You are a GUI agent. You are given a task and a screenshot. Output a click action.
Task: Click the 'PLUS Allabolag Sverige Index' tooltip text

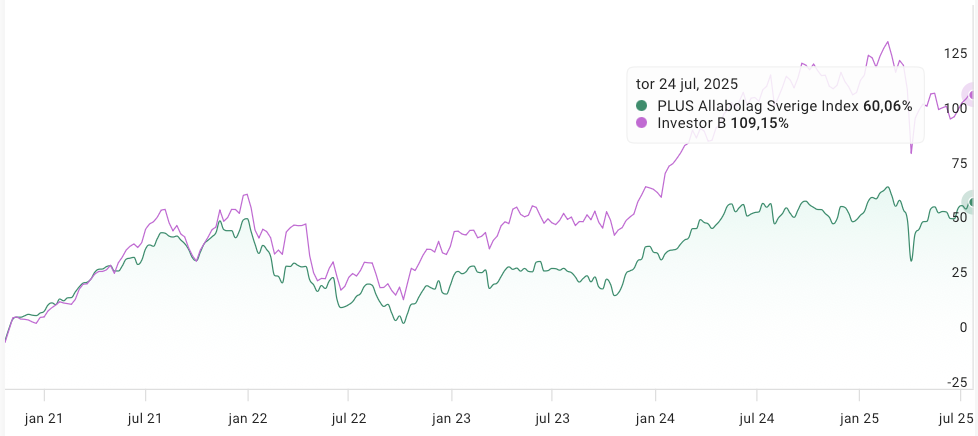[757, 106]
